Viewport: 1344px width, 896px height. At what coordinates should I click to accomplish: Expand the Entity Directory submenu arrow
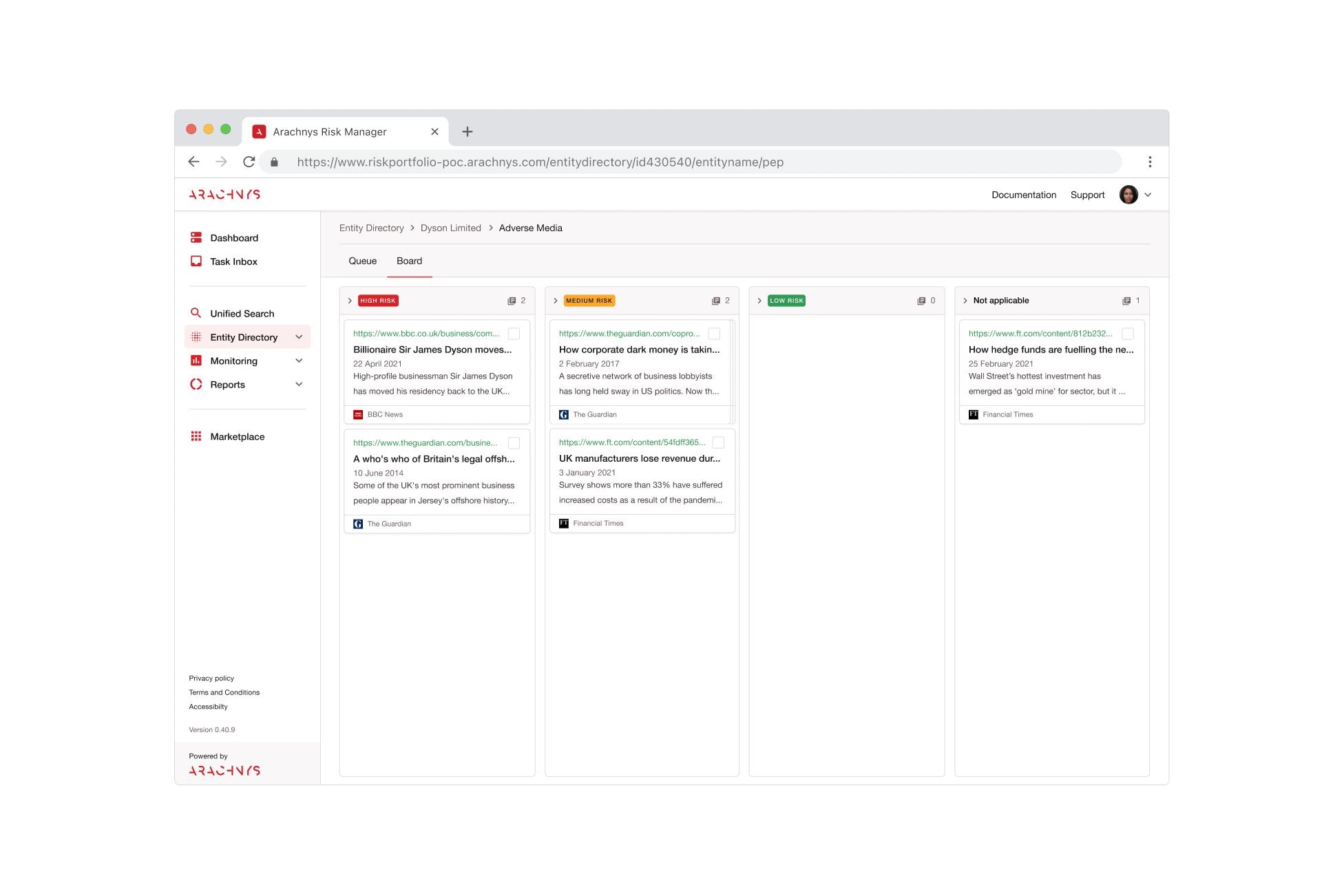pyautogui.click(x=299, y=337)
